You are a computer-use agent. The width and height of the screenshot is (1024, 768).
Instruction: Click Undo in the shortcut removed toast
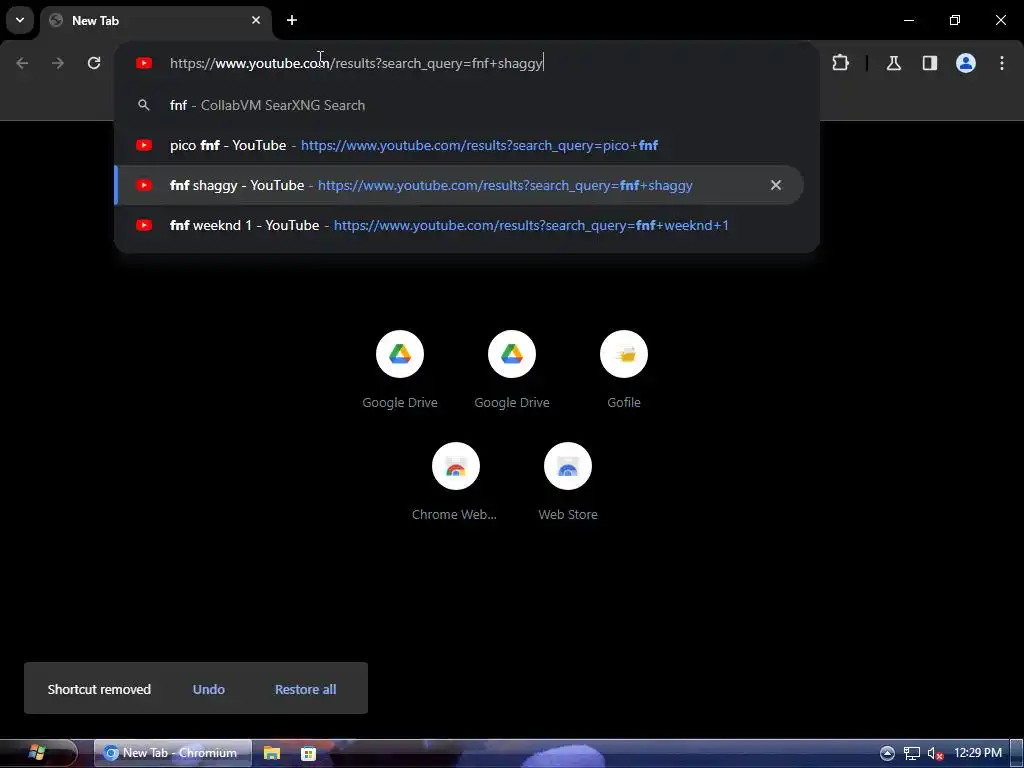(209, 689)
